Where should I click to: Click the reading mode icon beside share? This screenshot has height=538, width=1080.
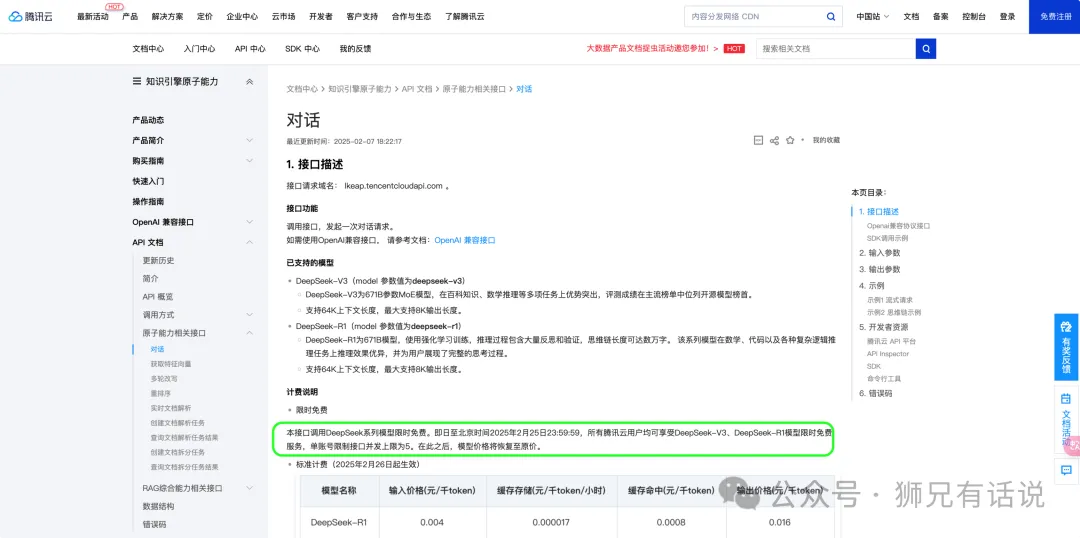758,140
